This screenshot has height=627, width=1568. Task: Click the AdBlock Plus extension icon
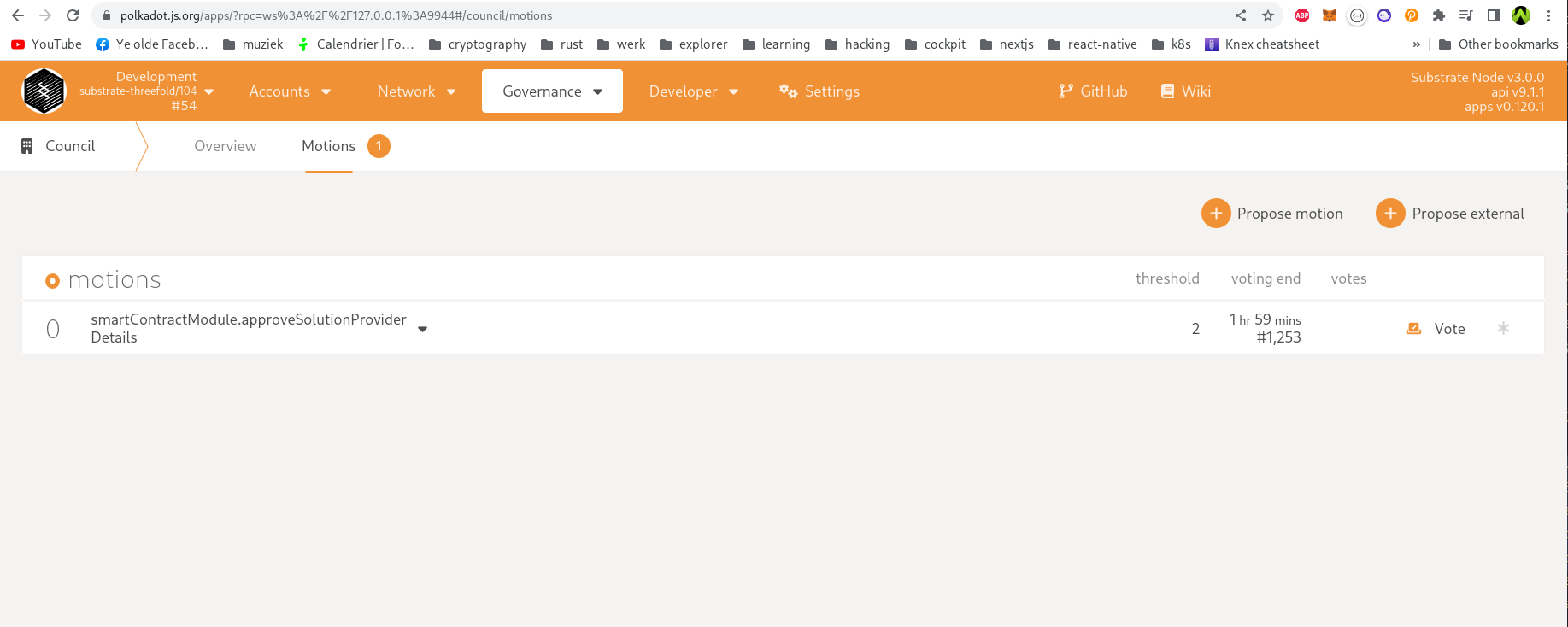(1301, 15)
